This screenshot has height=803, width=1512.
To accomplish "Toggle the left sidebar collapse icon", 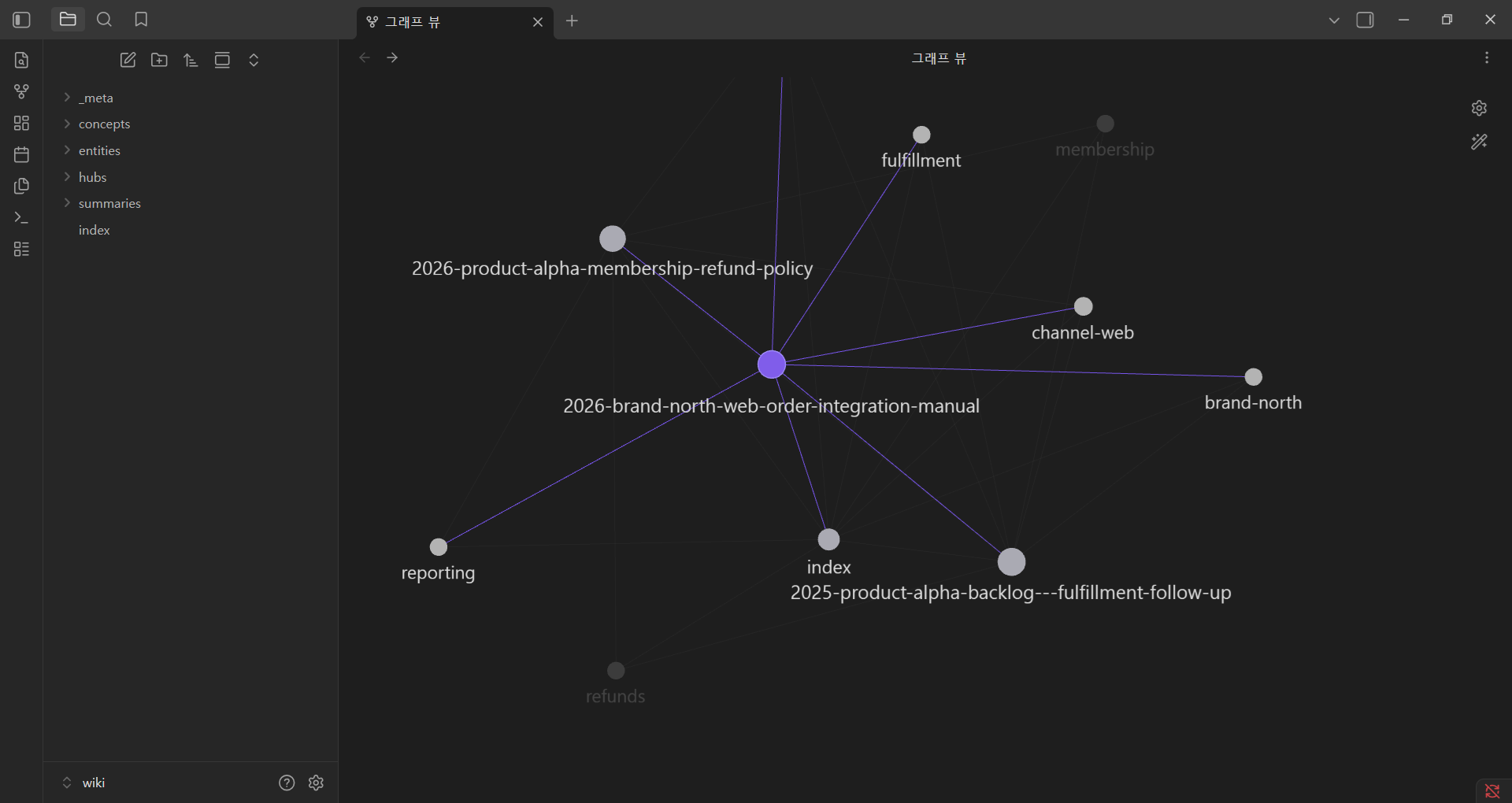I will (x=22, y=20).
